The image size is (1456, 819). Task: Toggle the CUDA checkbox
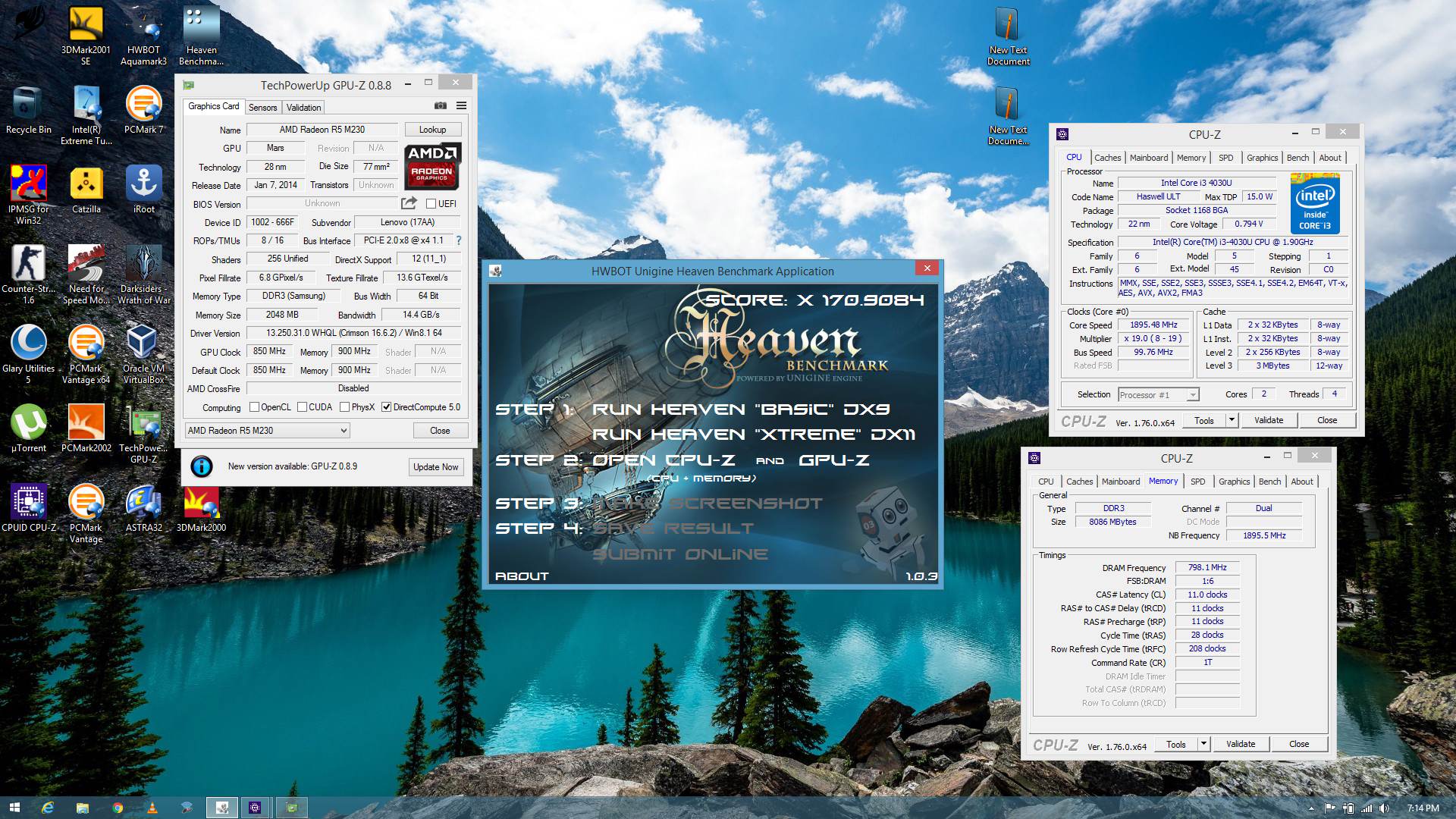point(303,407)
